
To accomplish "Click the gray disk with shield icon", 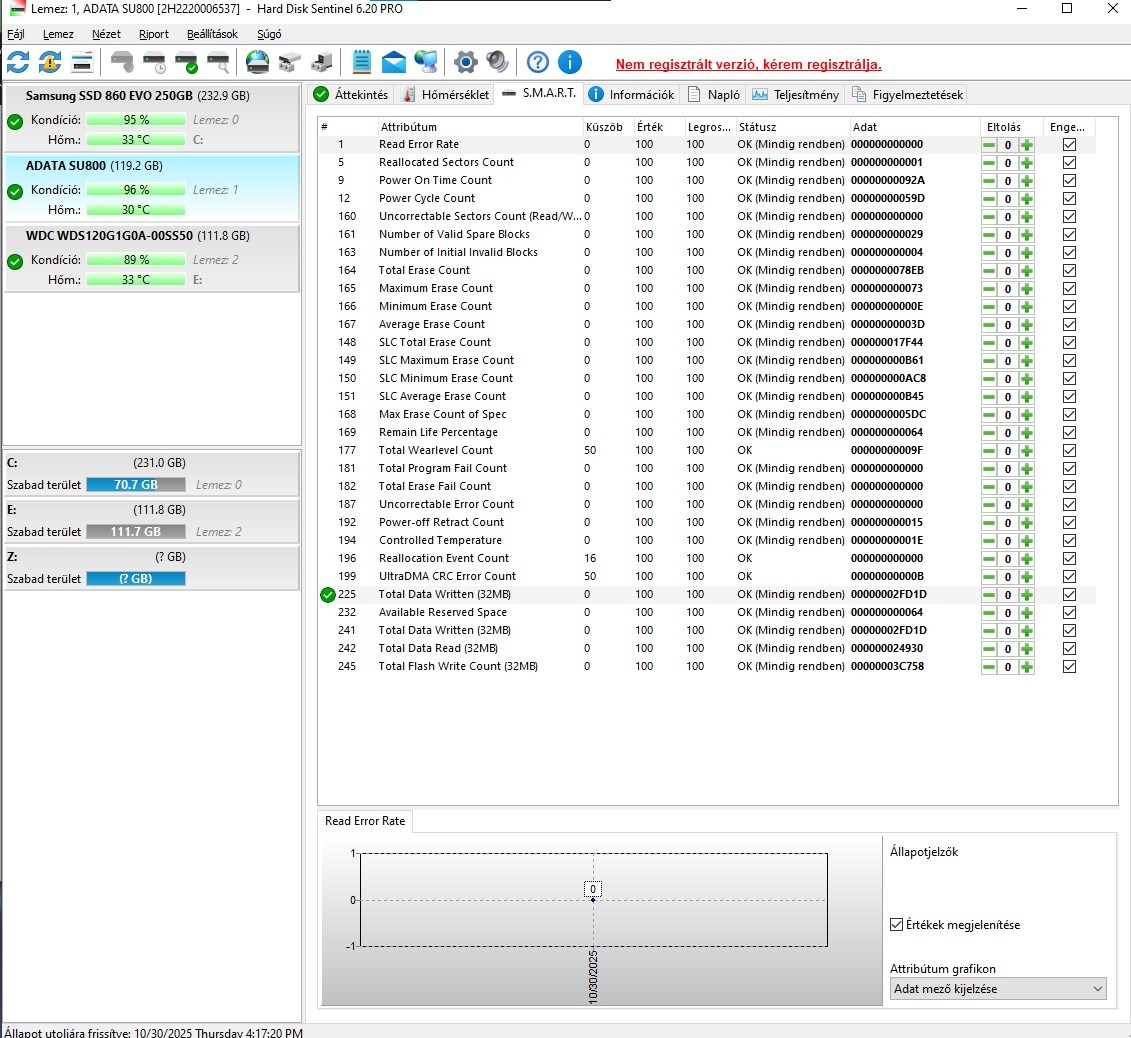I will coord(122,63).
